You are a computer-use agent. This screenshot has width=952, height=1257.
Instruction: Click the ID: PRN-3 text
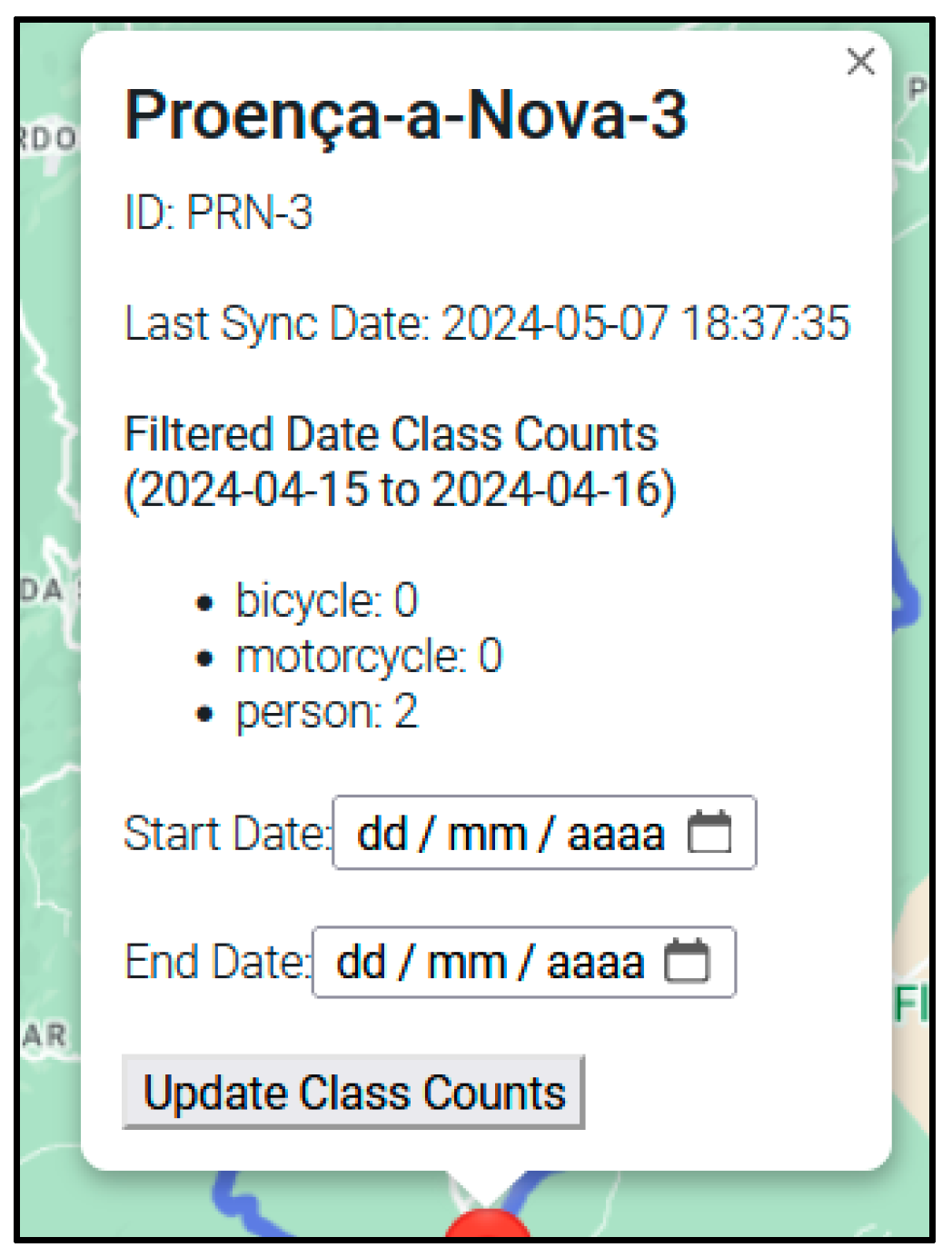(219, 213)
